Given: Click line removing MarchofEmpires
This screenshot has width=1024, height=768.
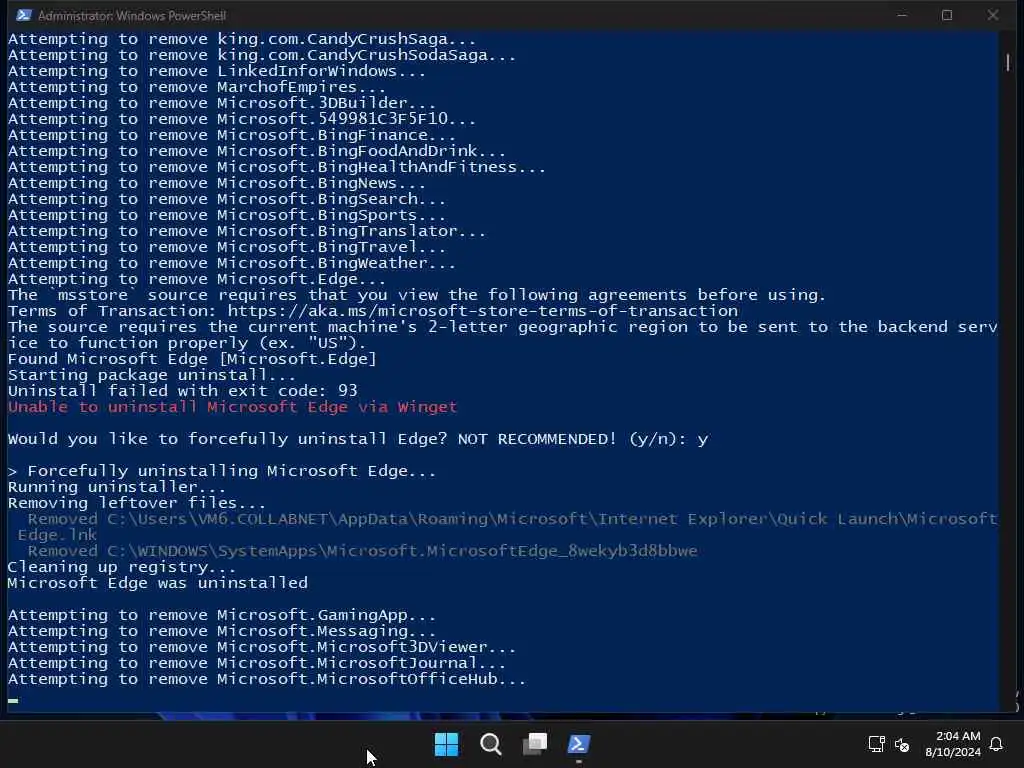Looking at the screenshot, I should tap(197, 87).
